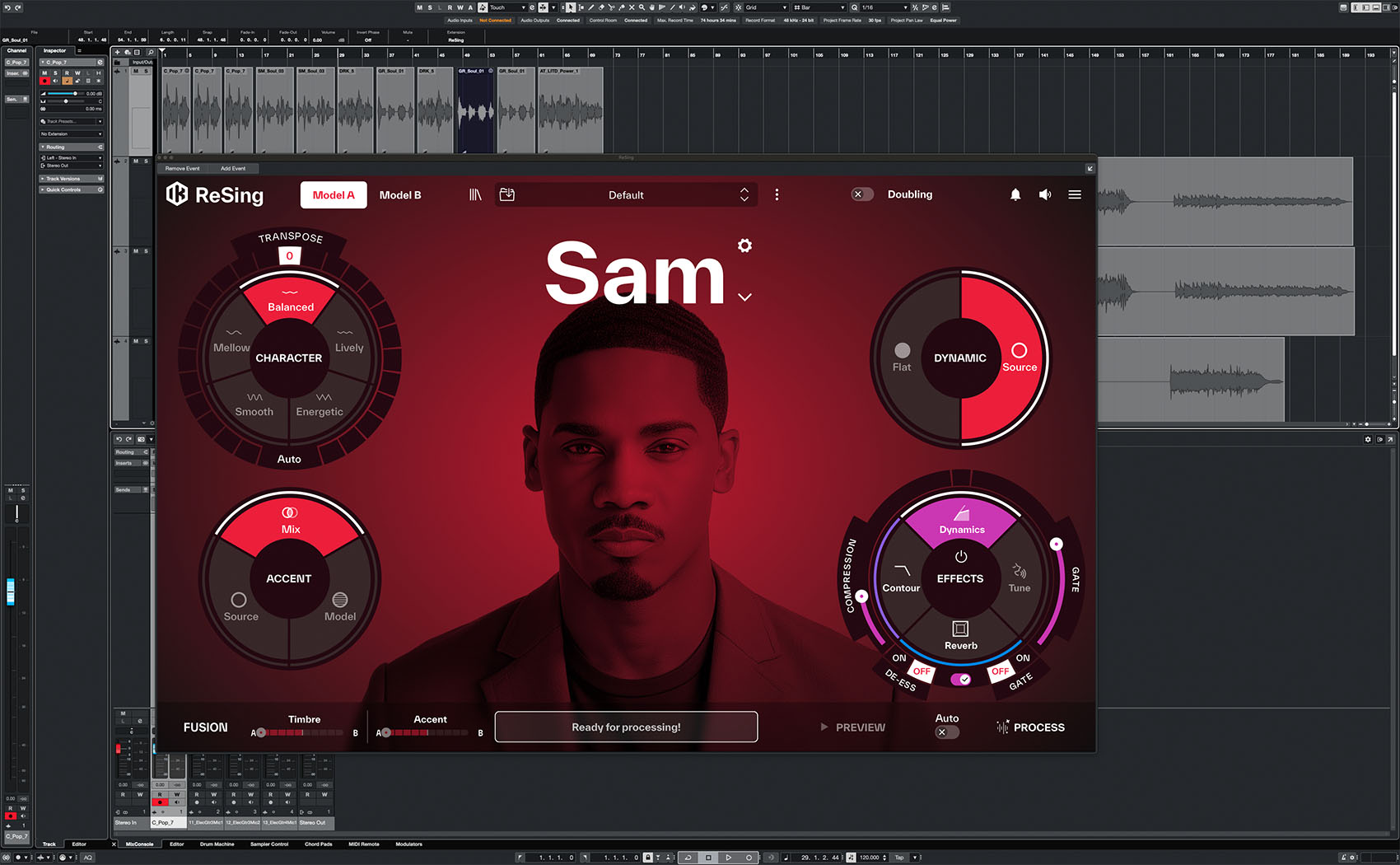1400x865 pixels.
Task: Open the Touch automation mode dropdown
Action: point(507,7)
